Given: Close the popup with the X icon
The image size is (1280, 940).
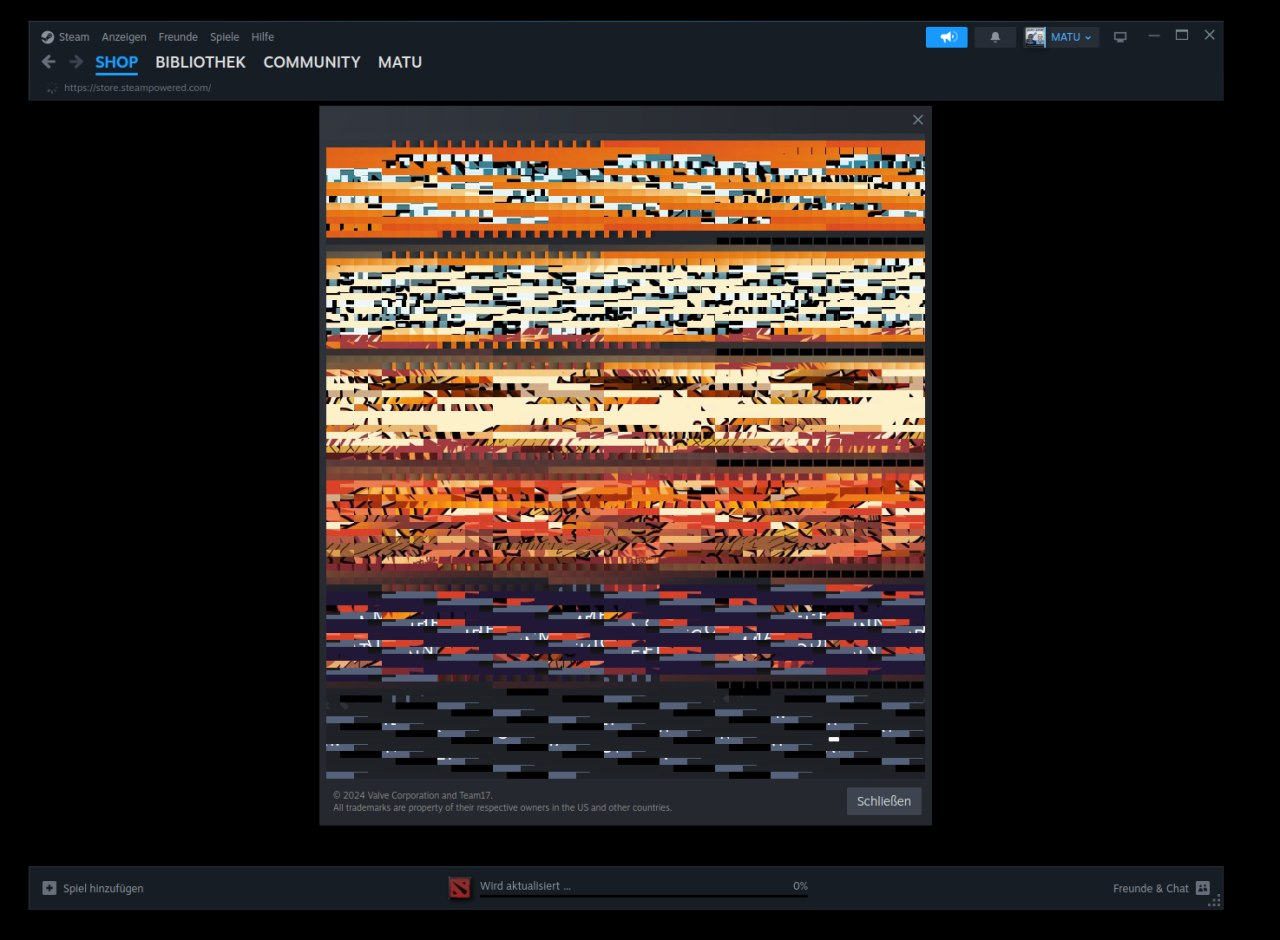Looking at the screenshot, I should [918, 120].
